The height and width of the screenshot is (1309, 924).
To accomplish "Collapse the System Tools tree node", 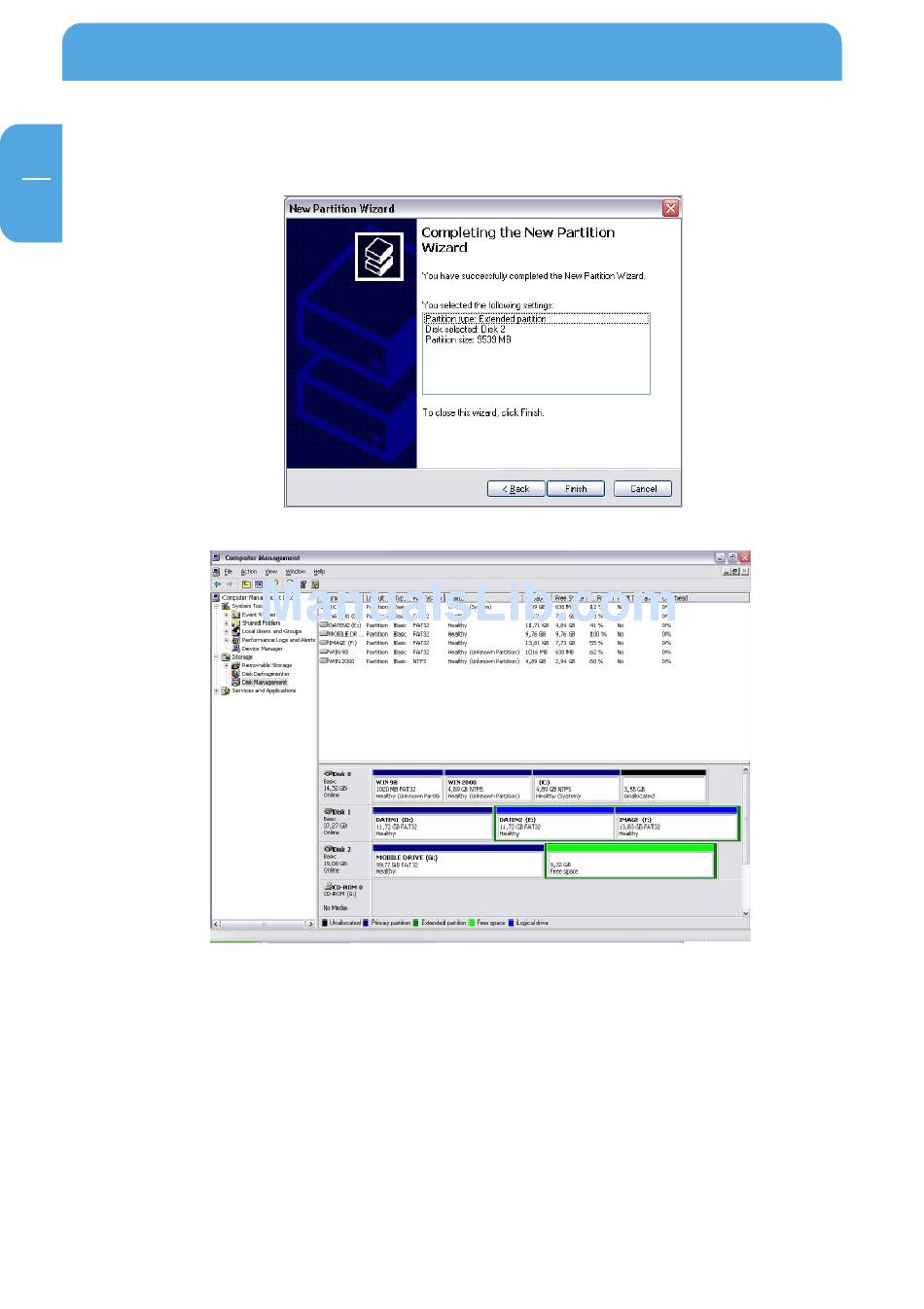I will coord(216,606).
